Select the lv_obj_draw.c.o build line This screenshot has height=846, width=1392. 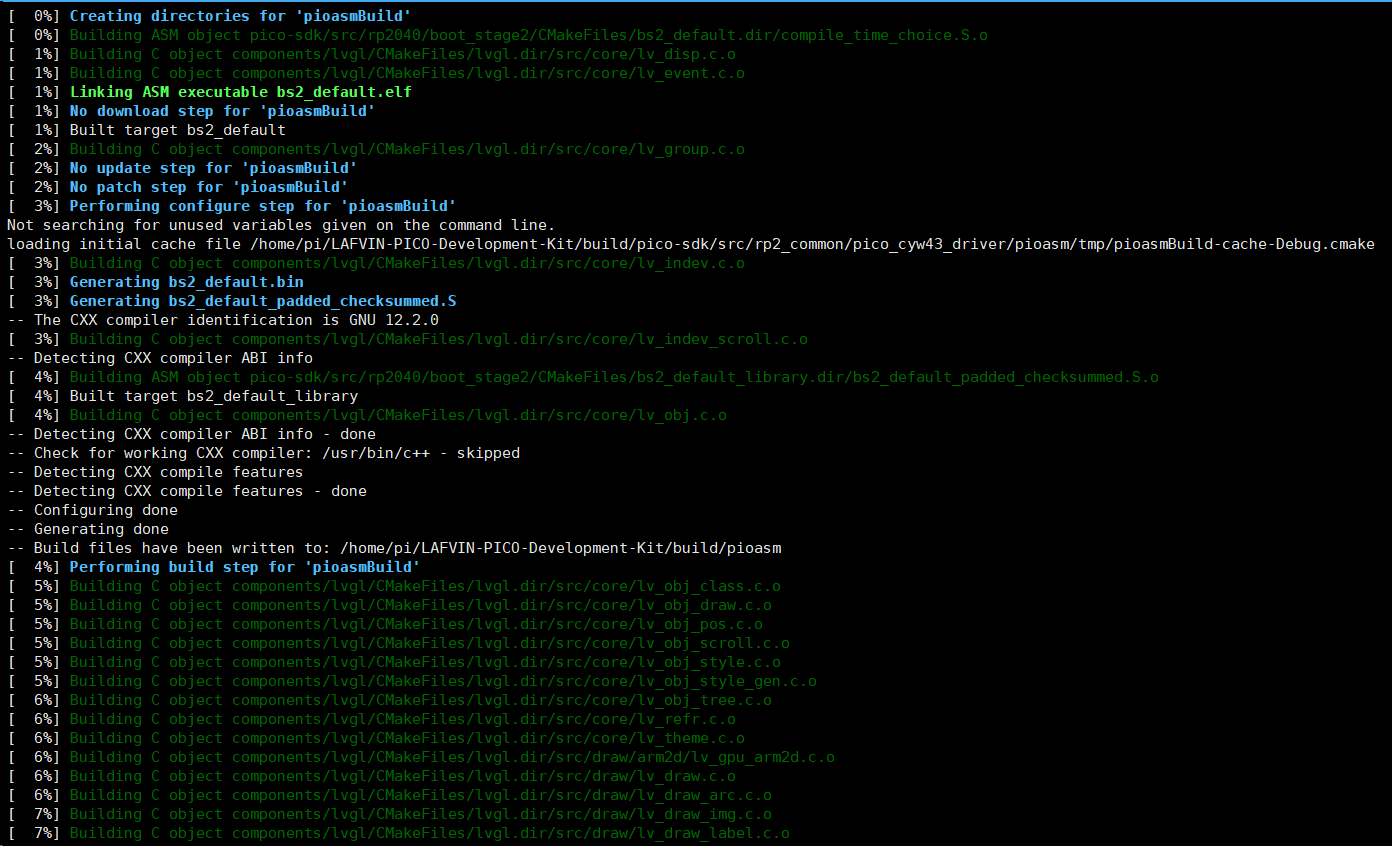pyautogui.click(x=389, y=605)
